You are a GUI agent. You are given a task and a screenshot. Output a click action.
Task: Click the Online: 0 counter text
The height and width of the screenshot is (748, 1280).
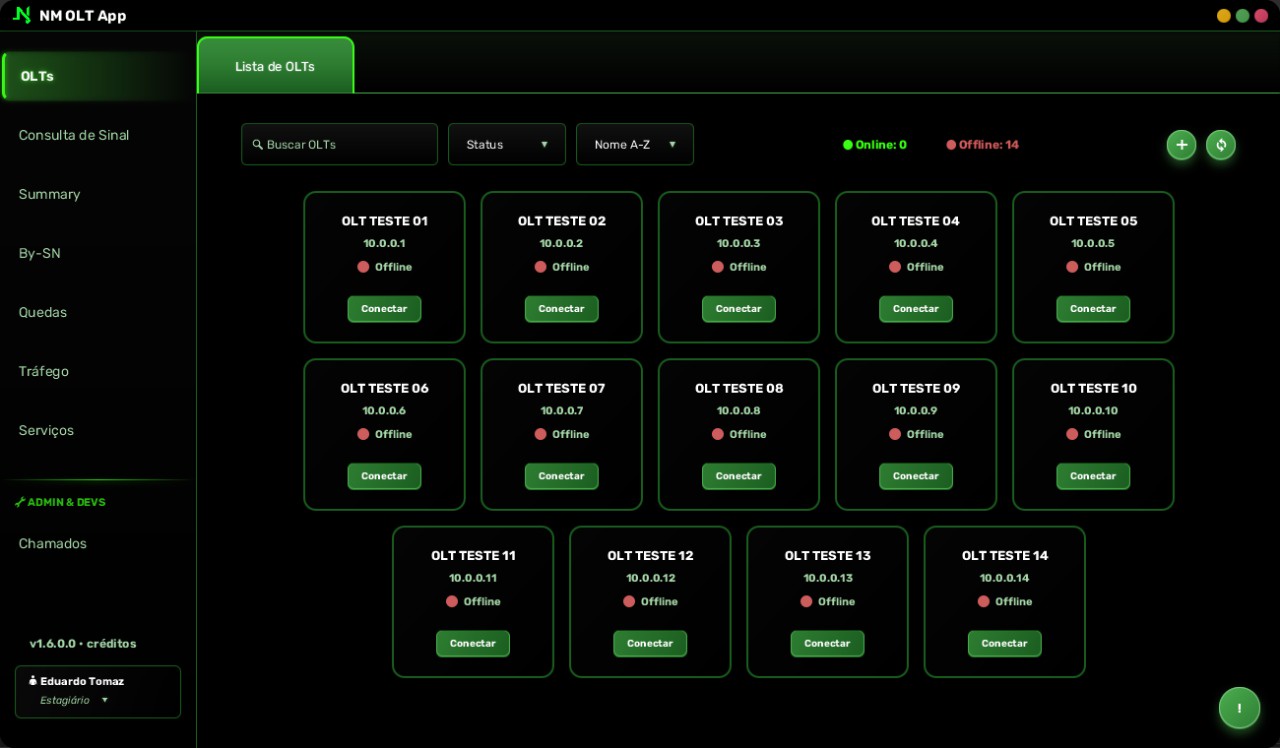pos(881,145)
